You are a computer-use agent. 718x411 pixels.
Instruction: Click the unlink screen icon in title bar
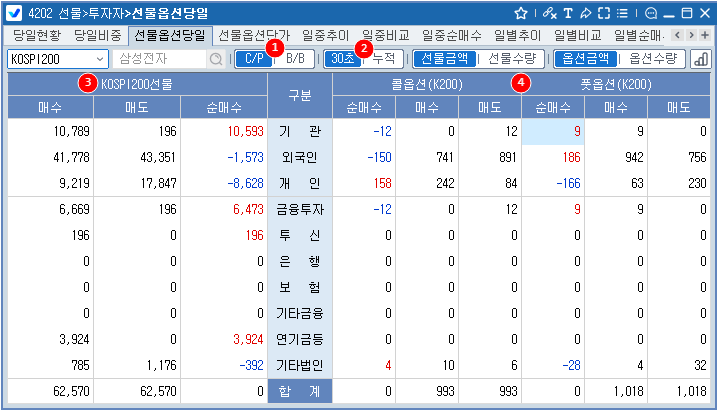pos(548,14)
